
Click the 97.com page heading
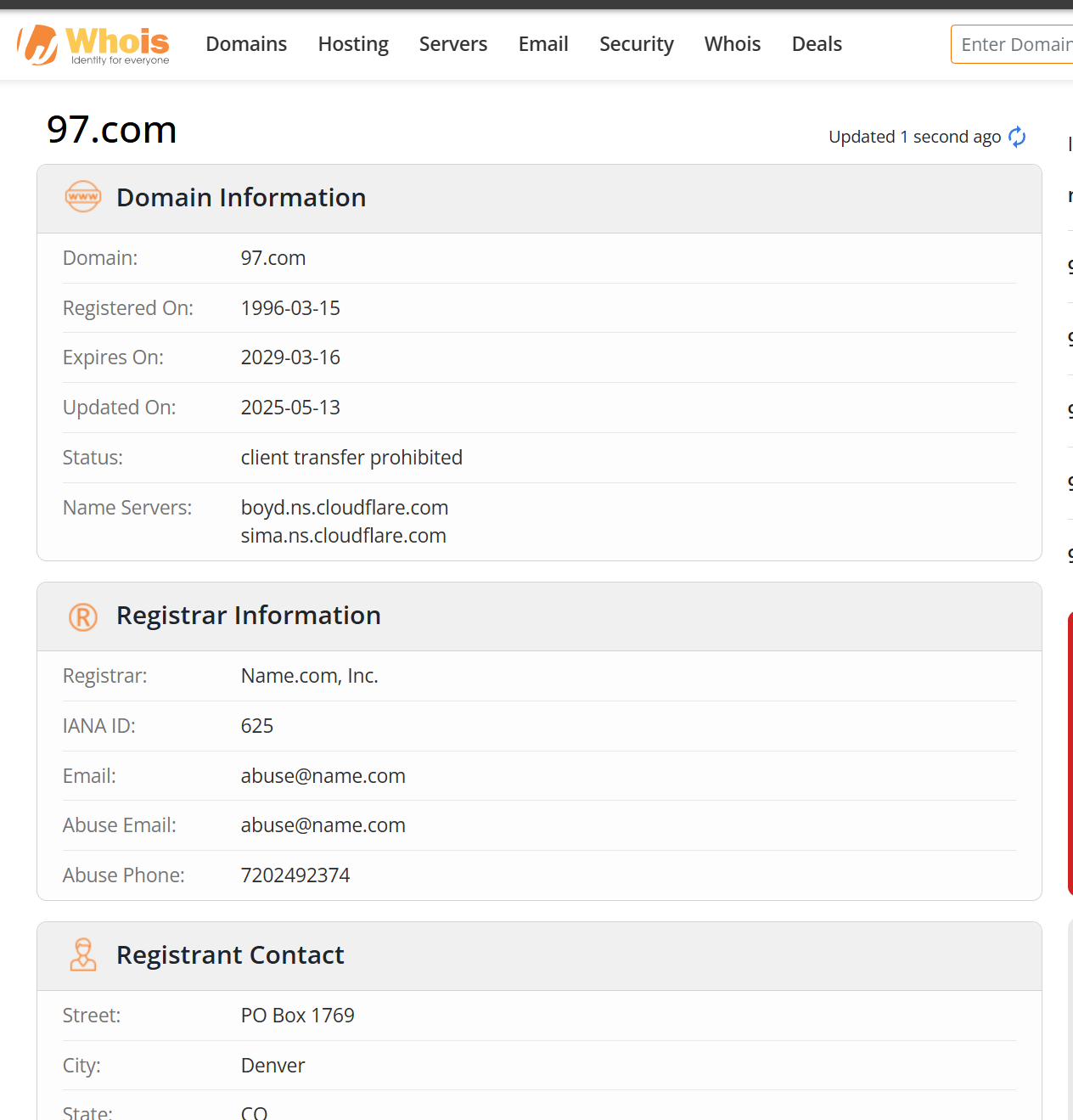coord(112,130)
